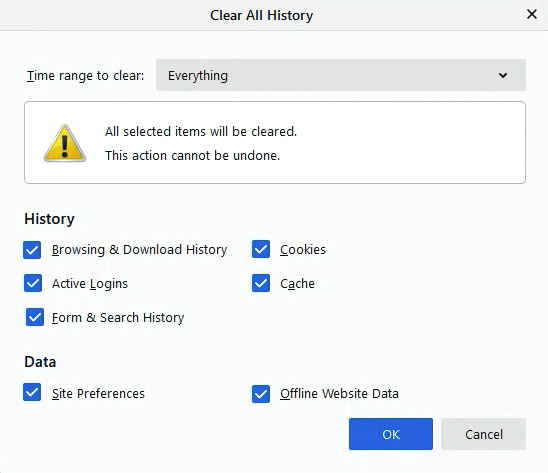Uncheck Browsing & Download History checkbox
Image resolution: width=548 pixels, height=473 pixels.
tap(32, 250)
